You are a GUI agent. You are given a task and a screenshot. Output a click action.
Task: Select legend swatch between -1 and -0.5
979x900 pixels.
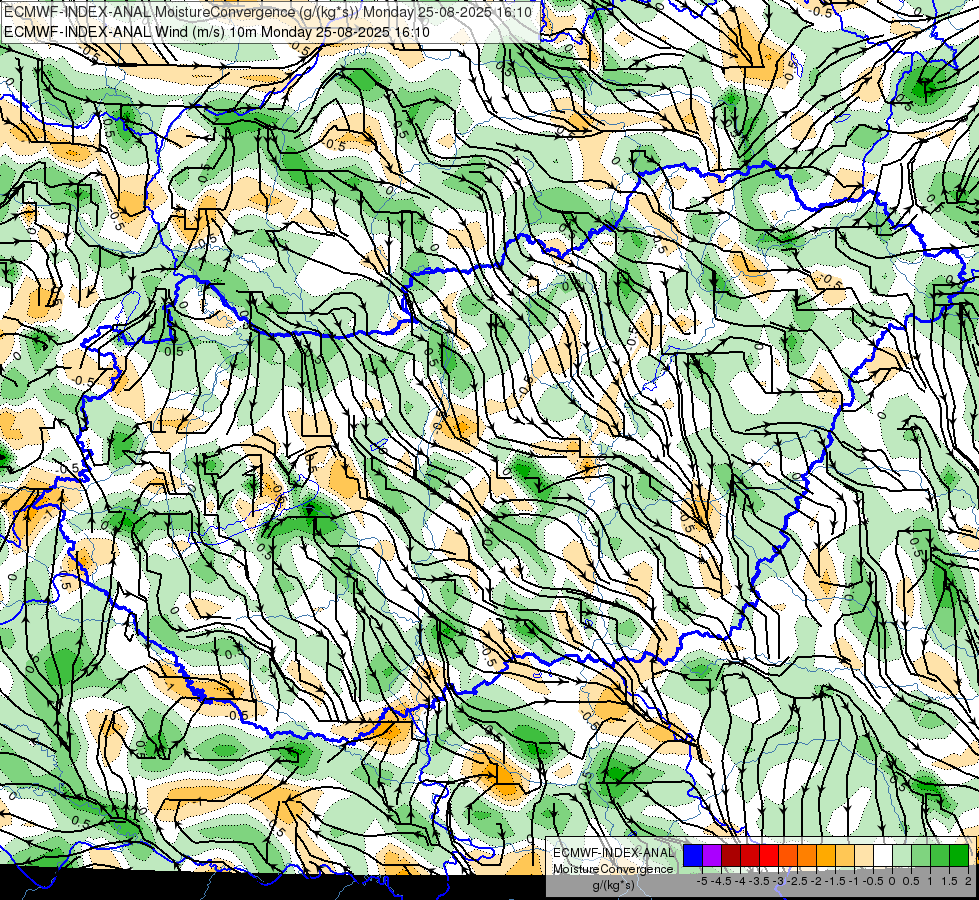(864, 855)
